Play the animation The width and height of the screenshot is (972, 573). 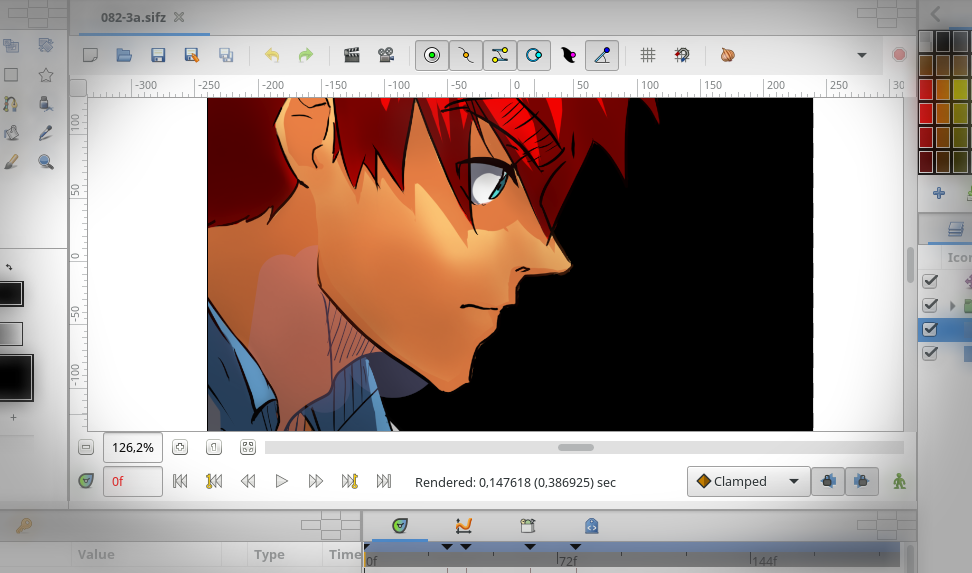click(x=281, y=481)
